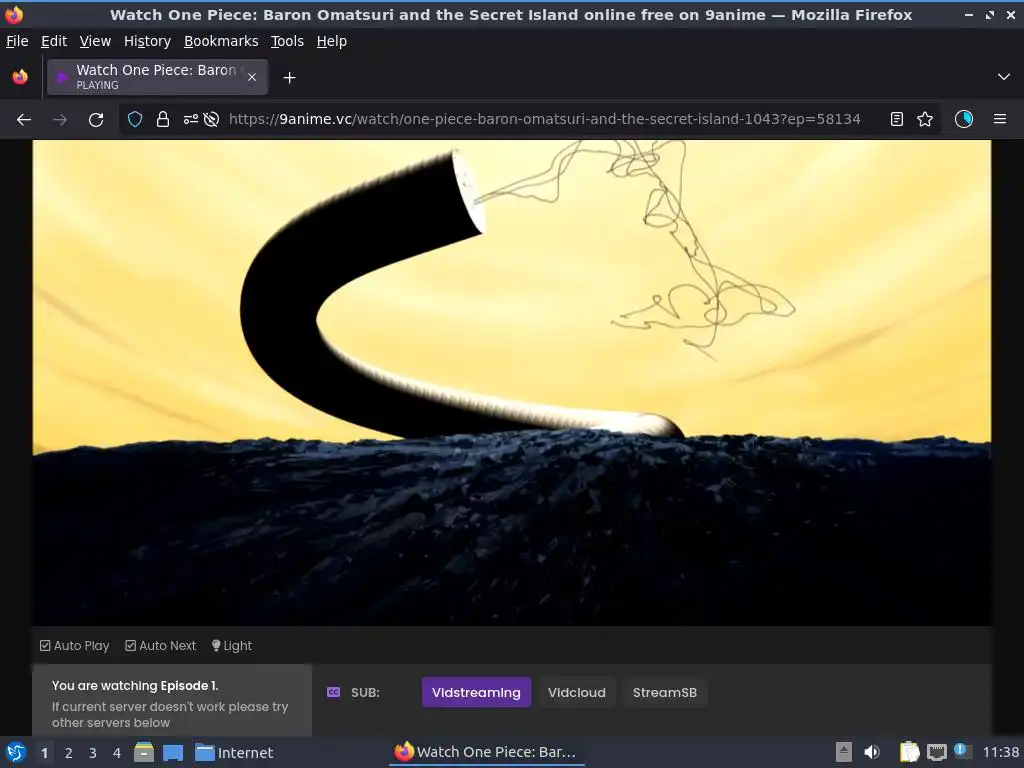This screenshot has width=1024, height=768.
Task: Click the autoplay blocked icon in the address bar
Action: (x=211, y=120)
